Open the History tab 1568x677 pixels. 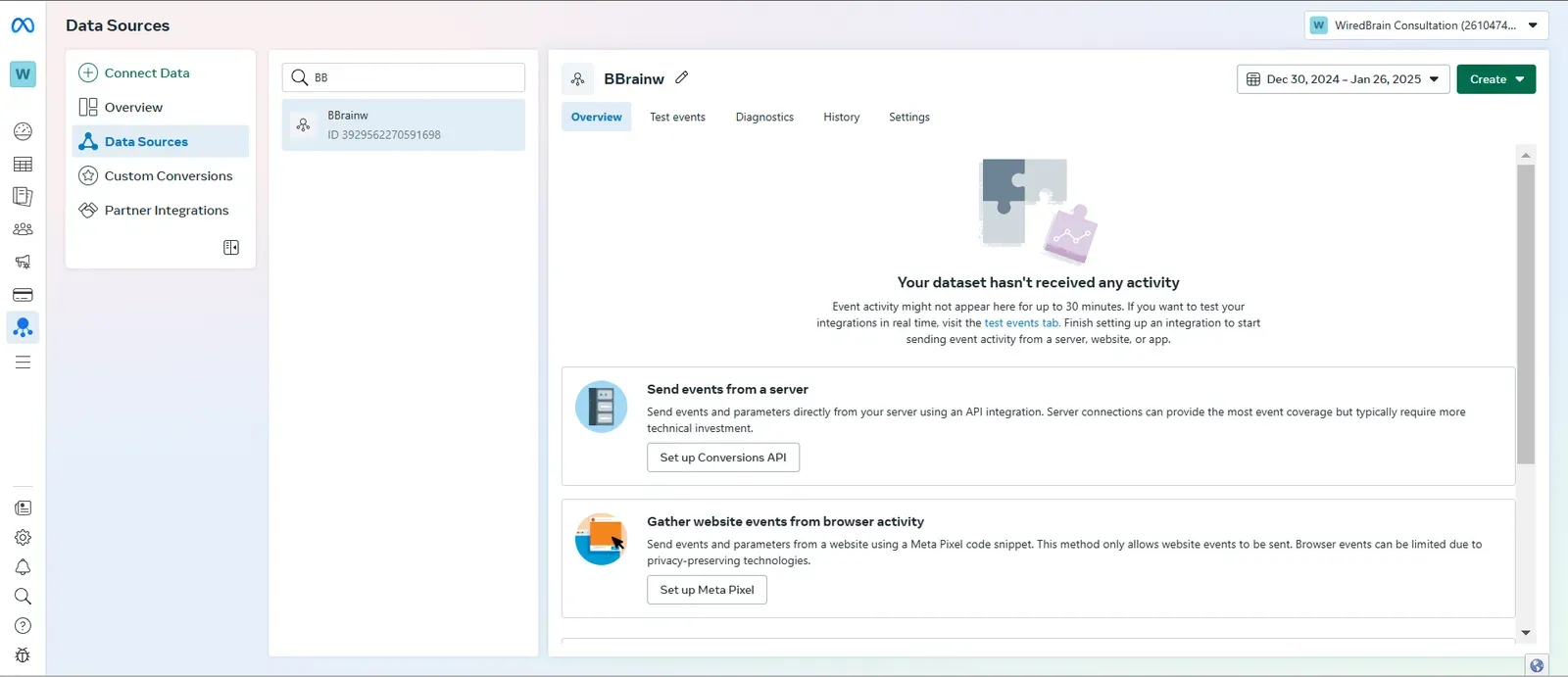point(841,117)
